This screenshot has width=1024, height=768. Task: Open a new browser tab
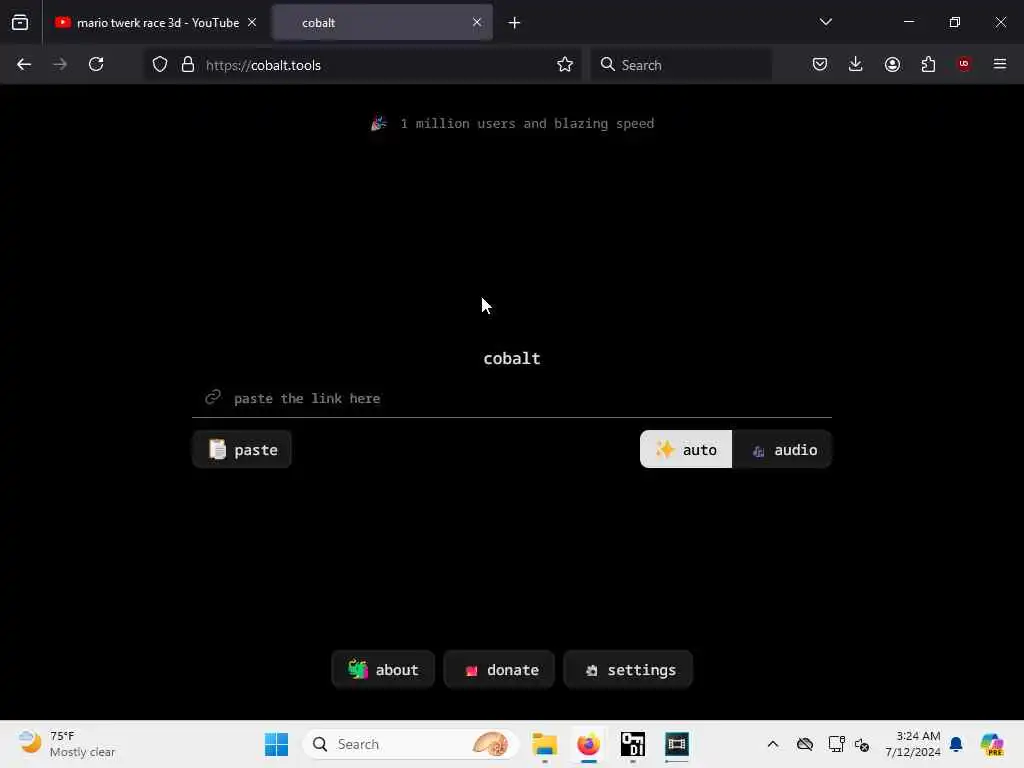coord(514,23)
